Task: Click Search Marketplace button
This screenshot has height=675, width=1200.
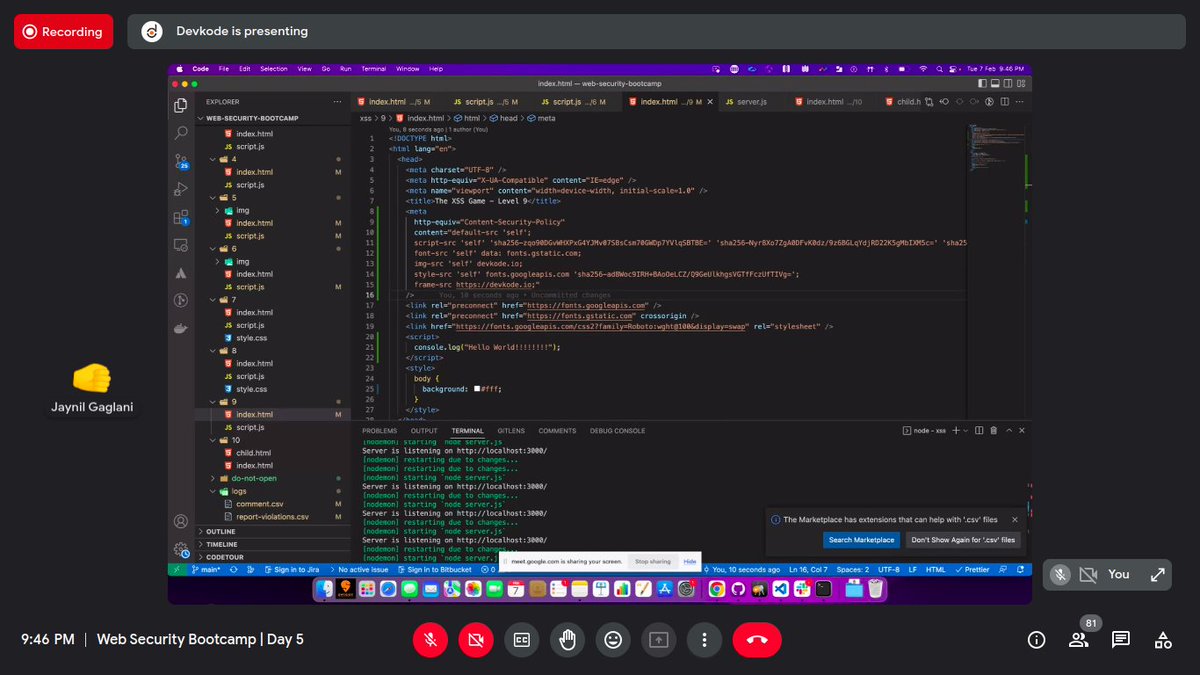Action: coord(861,540)
